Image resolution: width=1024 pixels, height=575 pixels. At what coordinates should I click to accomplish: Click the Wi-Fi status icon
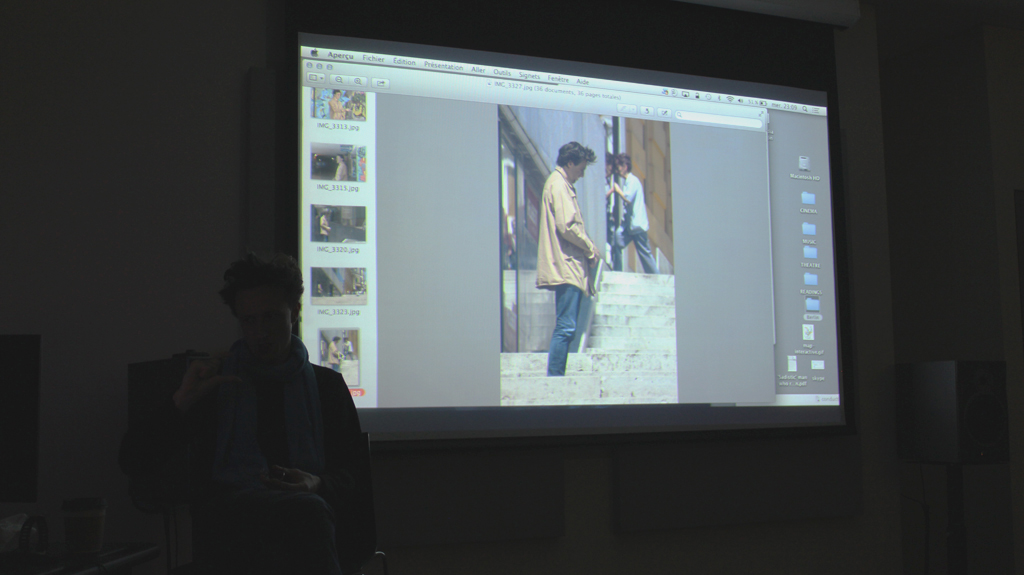coord(729,99)
